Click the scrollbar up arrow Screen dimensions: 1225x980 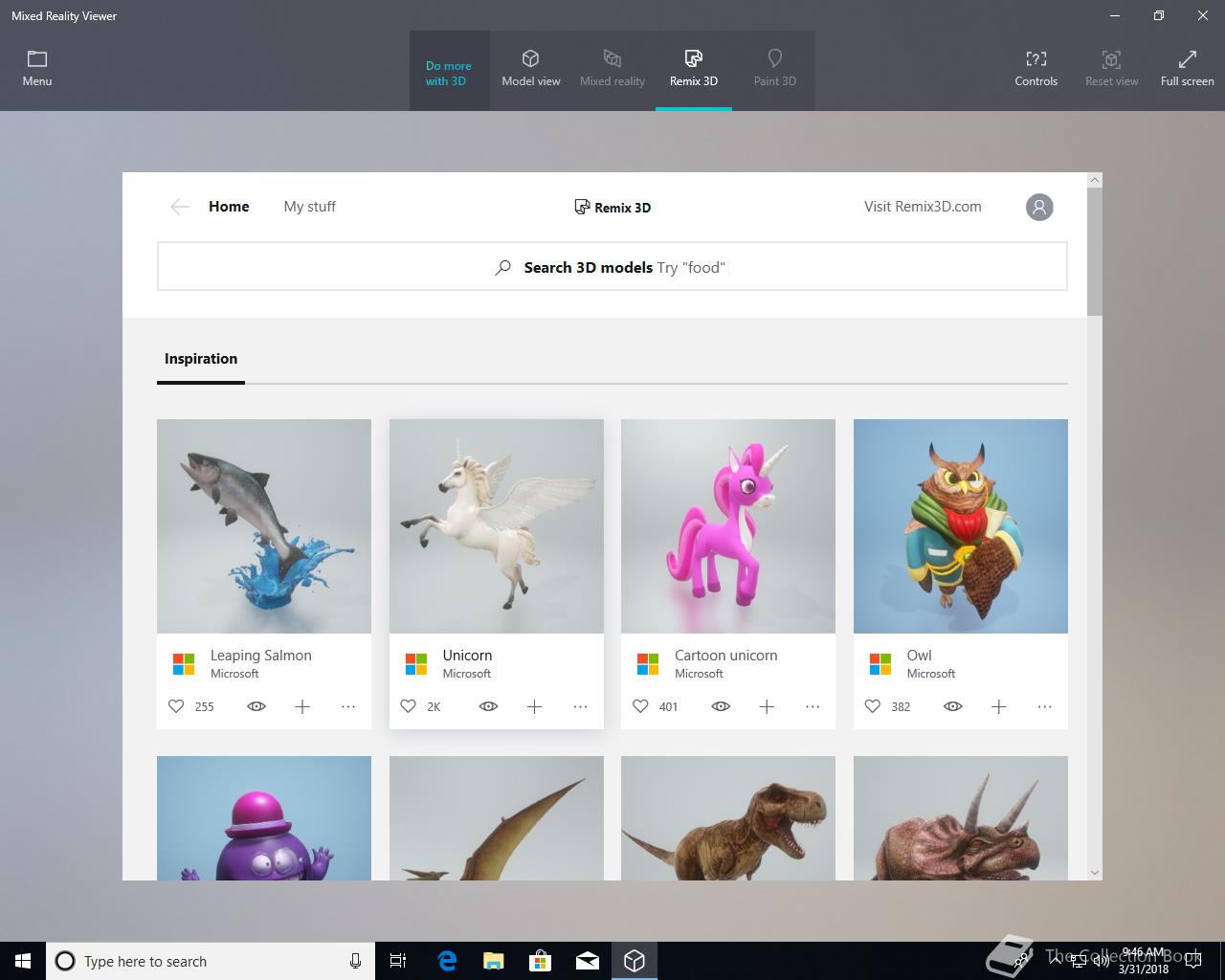(1095, 180)
